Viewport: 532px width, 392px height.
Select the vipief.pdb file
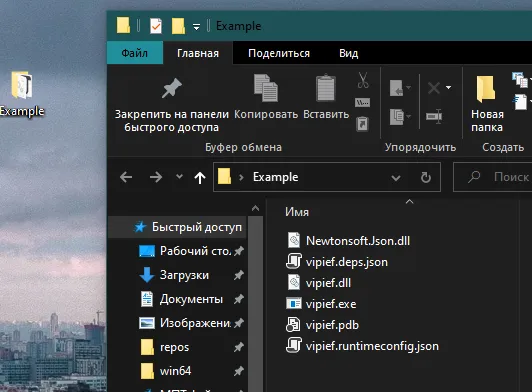[x=322, y=325]
